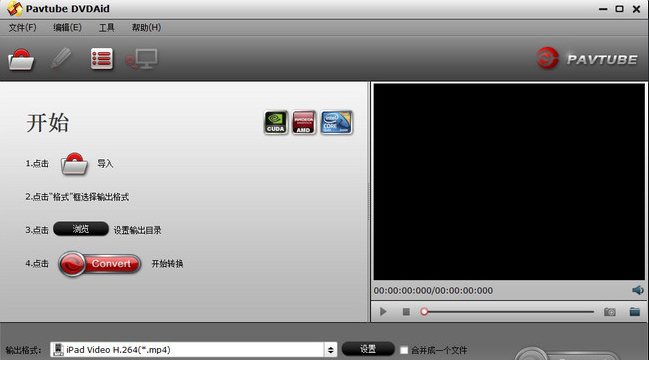Click the 开始 heading text
The width and height of the screenshot is (649, 374).
[48, 123]
